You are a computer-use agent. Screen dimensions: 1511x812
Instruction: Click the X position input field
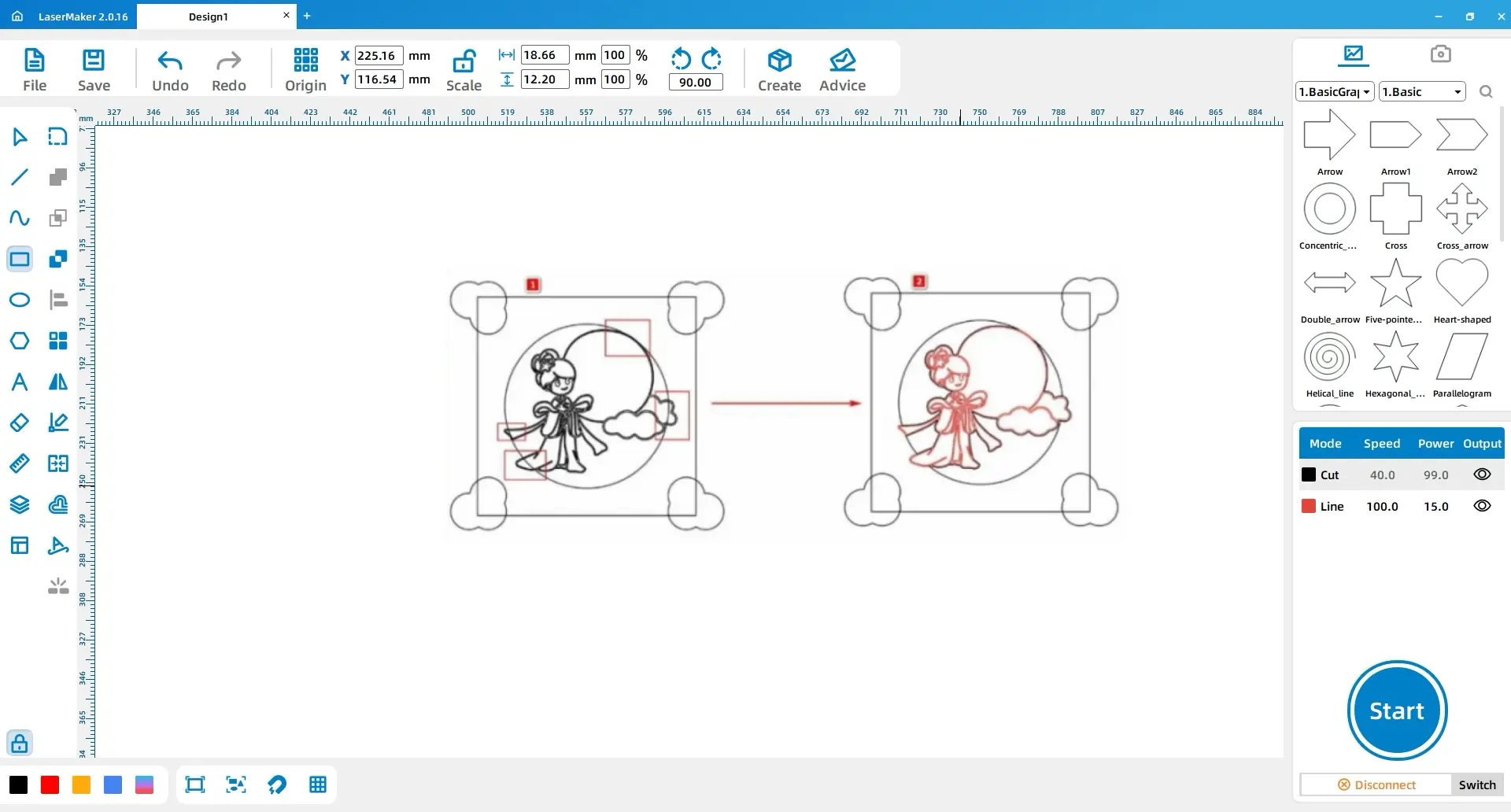pos(379,55)
